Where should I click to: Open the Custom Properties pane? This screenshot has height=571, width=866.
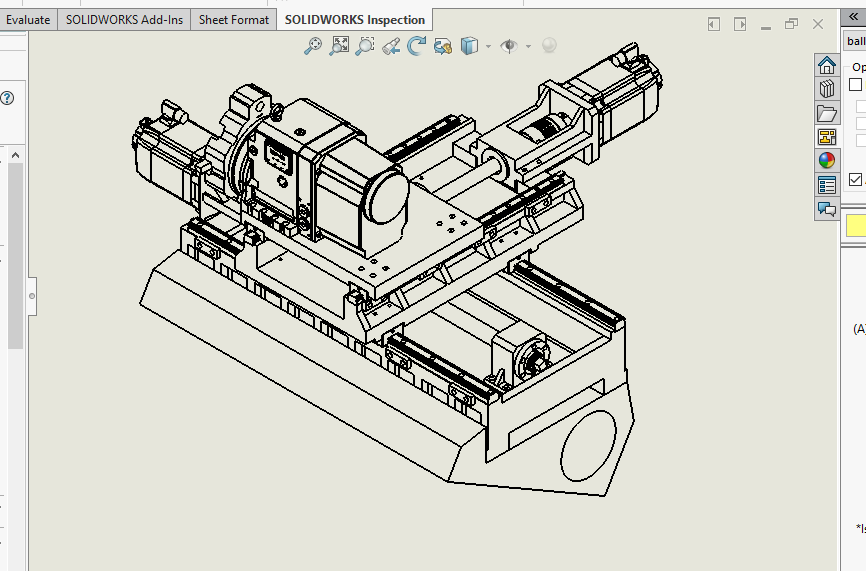(827, 185)
